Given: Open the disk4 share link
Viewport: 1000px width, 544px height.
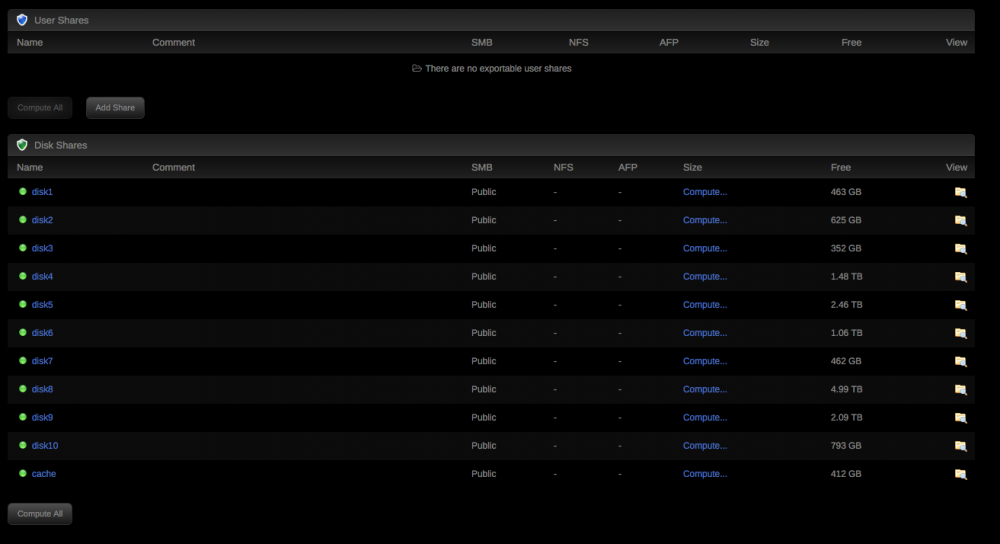Looking at the screenshot, I should 42,276.
